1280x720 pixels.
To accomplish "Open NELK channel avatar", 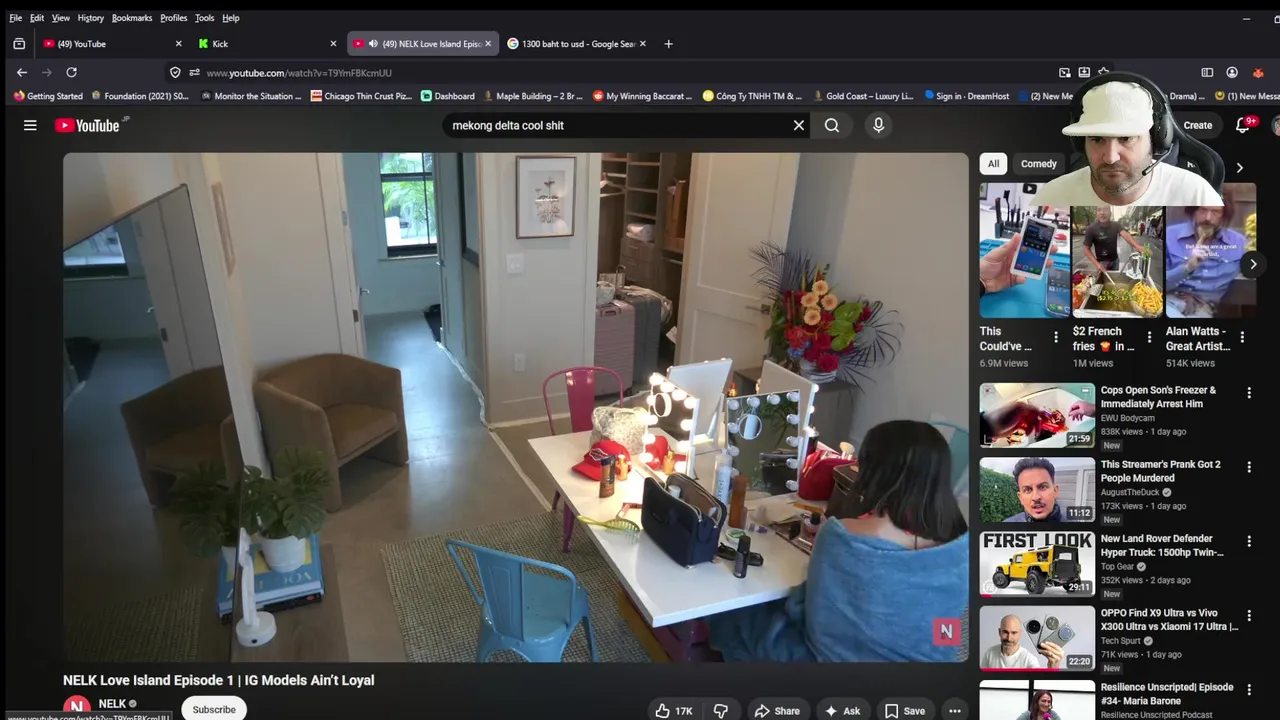I will tap(77, 708).
